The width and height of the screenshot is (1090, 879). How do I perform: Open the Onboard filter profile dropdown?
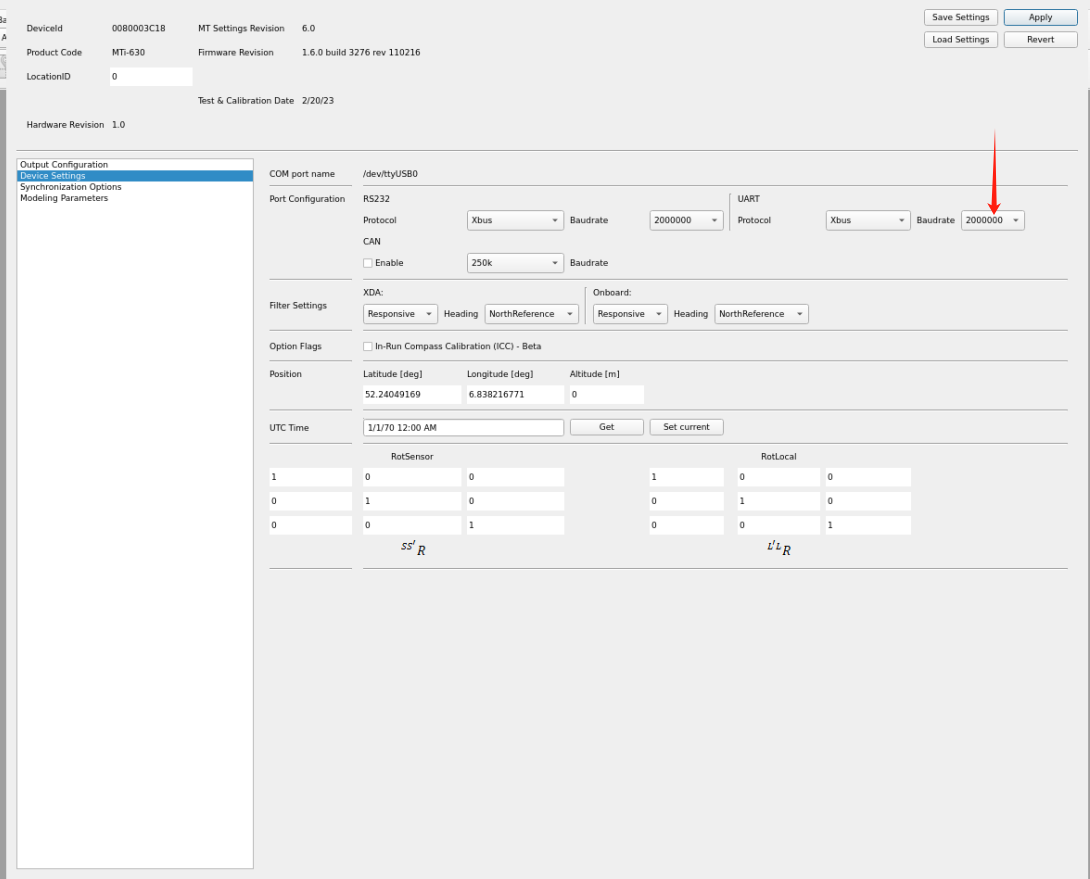click(x=630, y=314)
